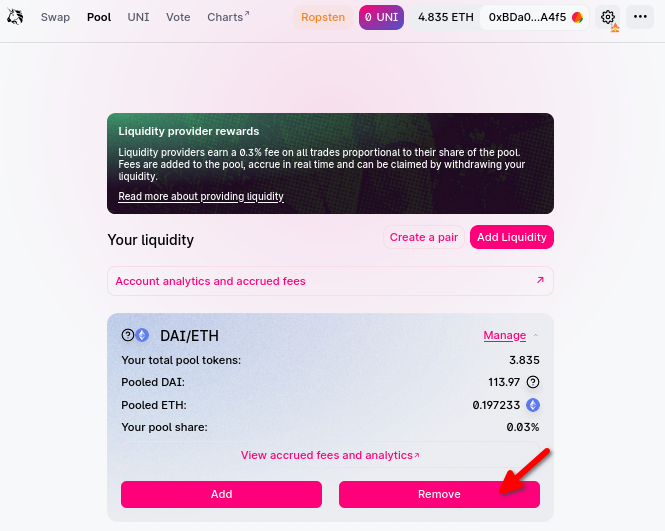
Task: Click the Ethereum icon next to Pooled ETH
Action: point(533,405)
